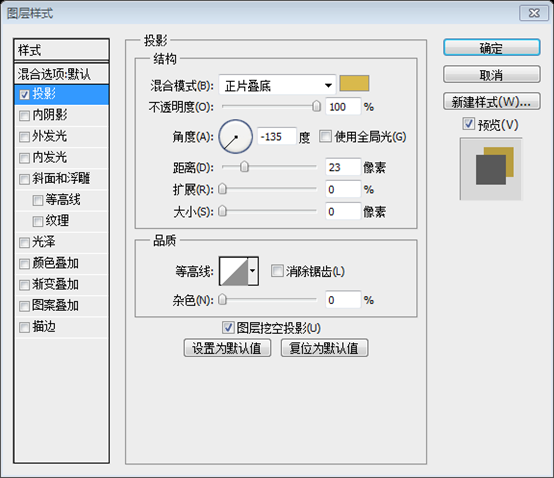
Task: Enable the 描边 checkbox
Action: [24, 328]
